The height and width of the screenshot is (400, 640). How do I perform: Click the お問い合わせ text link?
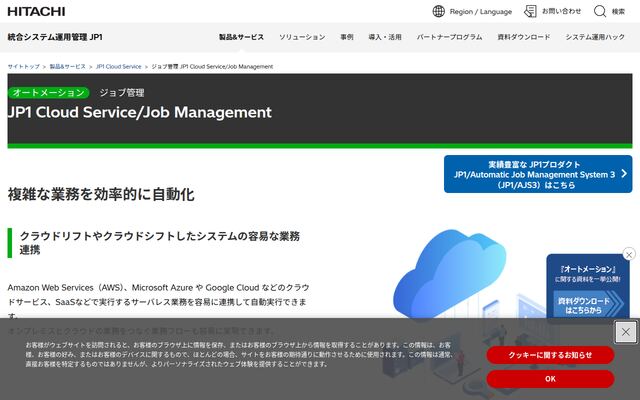click(561, 11)
